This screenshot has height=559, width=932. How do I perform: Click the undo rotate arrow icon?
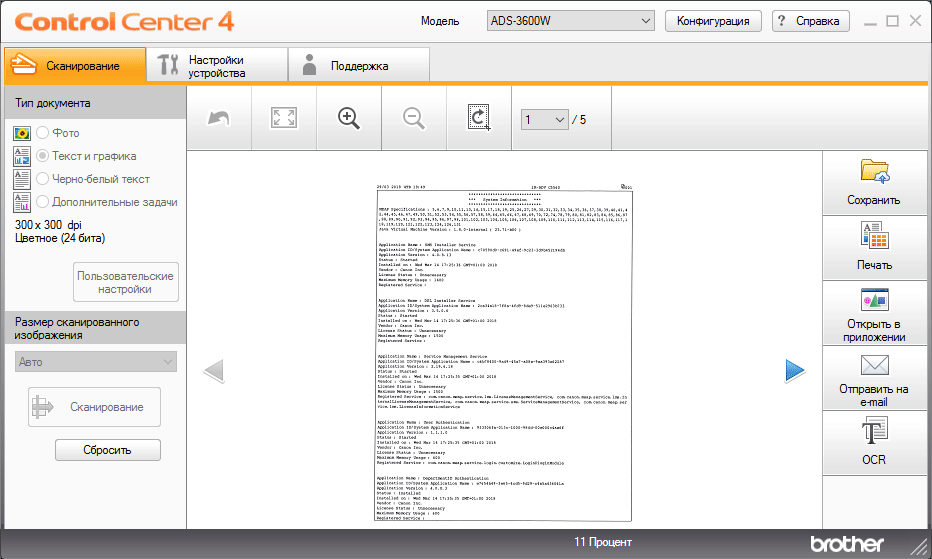218,118
